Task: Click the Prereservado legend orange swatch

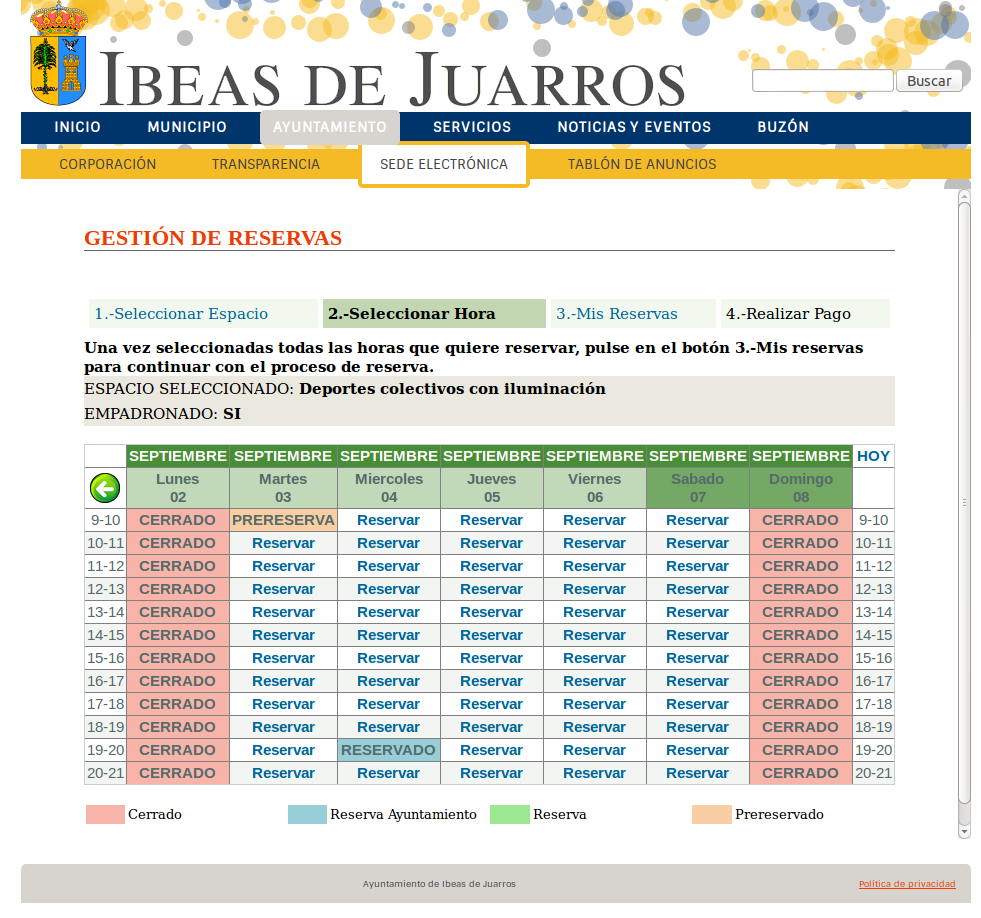Action: coord(711,814)
